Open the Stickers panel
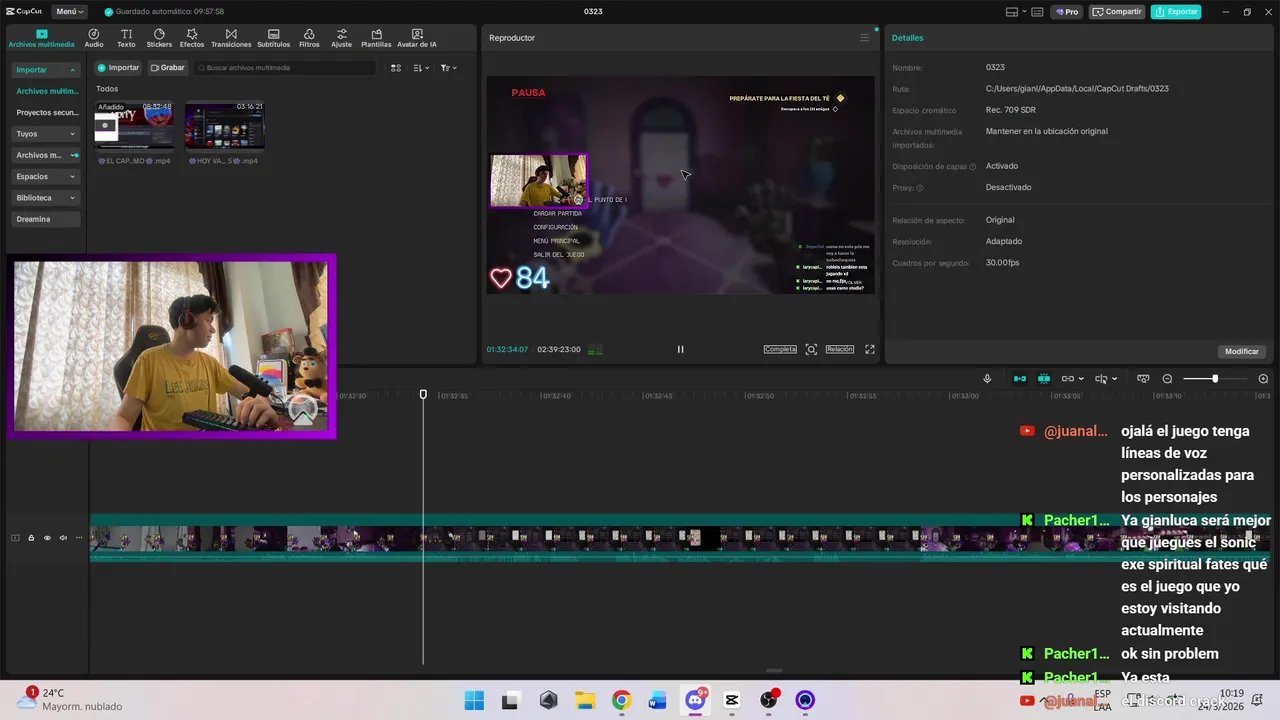1280x720 pixels. (159, 38)
